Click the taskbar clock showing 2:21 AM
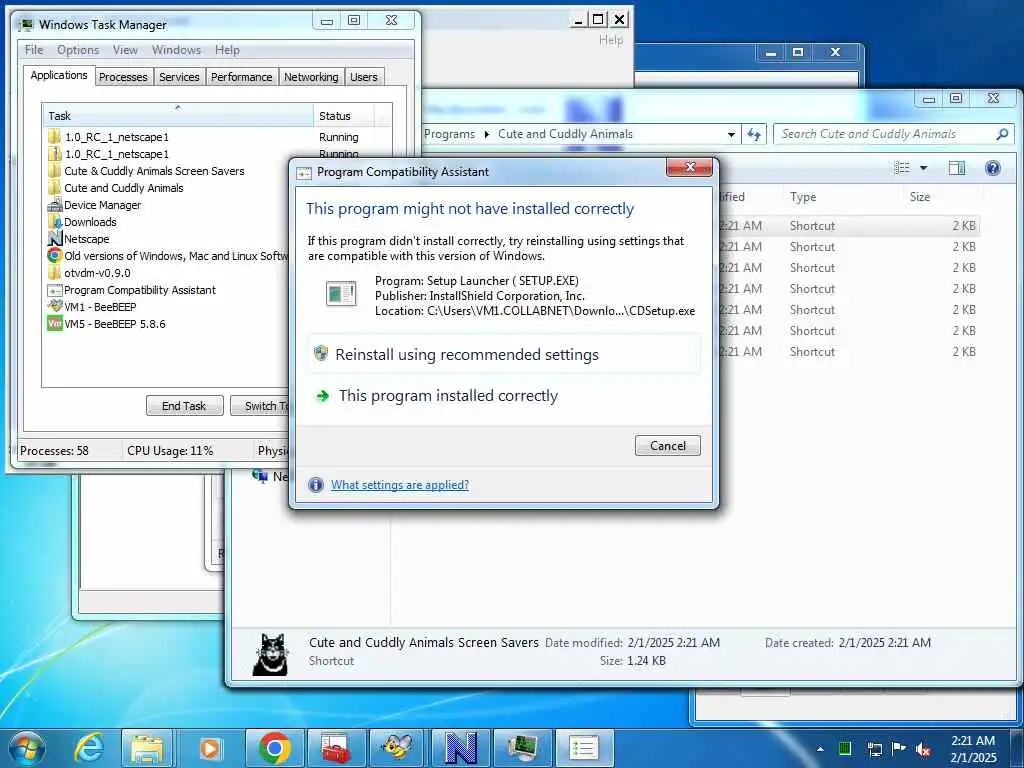This screenshot has width=1024, height=768. click(x=973, y=749)
